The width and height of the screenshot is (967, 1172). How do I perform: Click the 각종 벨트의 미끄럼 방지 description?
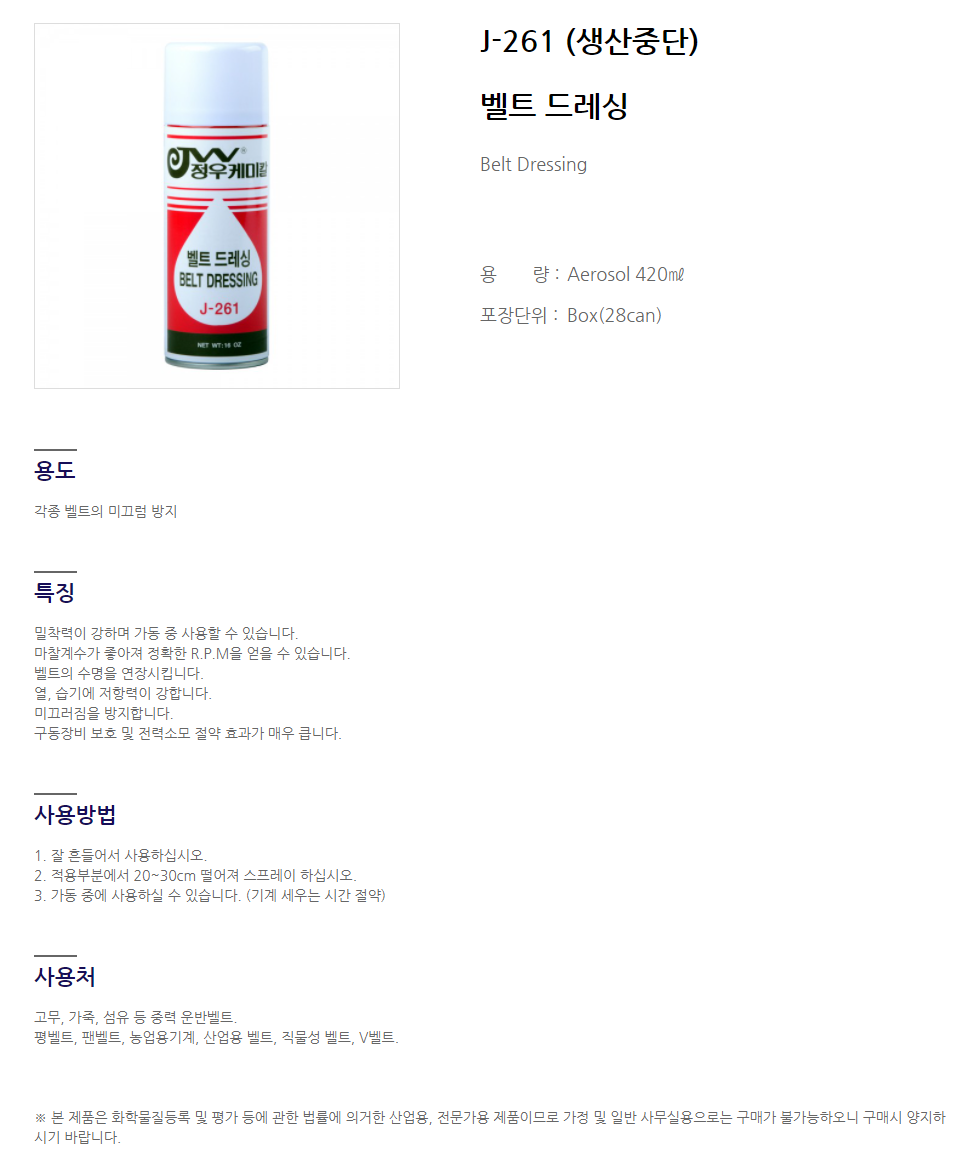click(105, 511)
